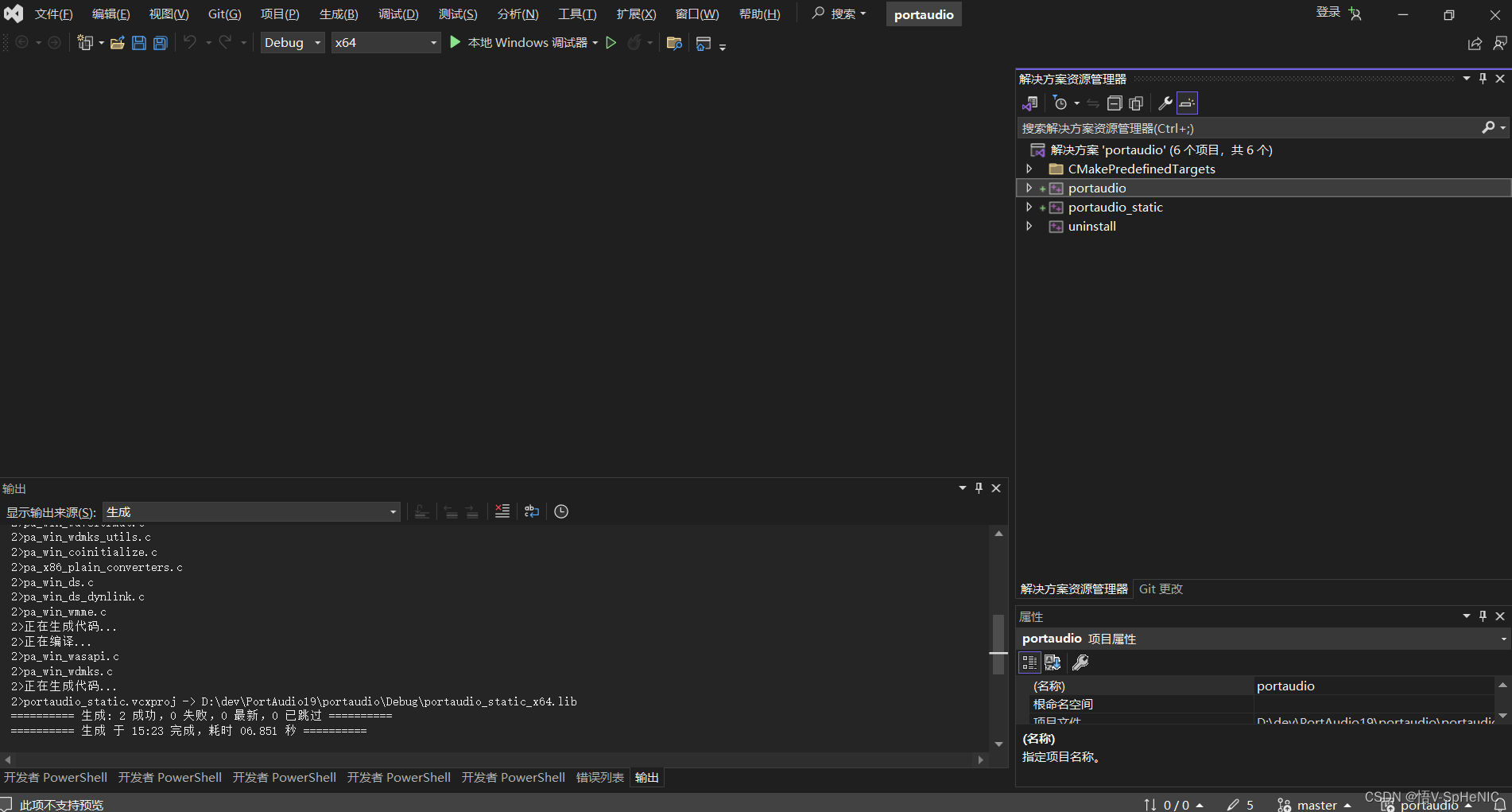Click the 搜索 search button in title bar
The height and width of the screenshot is (812, 1512).
pos(839,14)
